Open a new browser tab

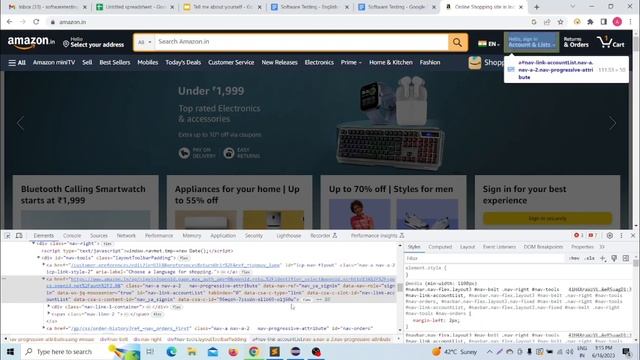[536, 7]
